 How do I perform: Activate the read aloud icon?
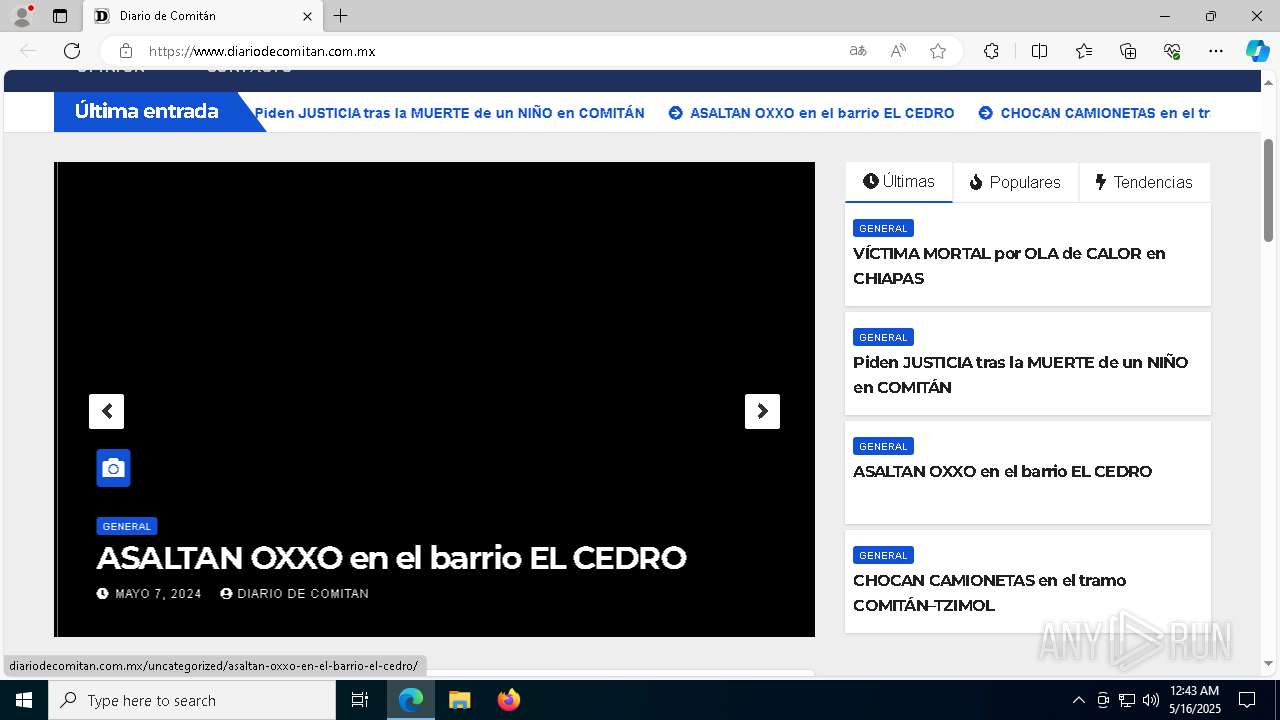898,51
